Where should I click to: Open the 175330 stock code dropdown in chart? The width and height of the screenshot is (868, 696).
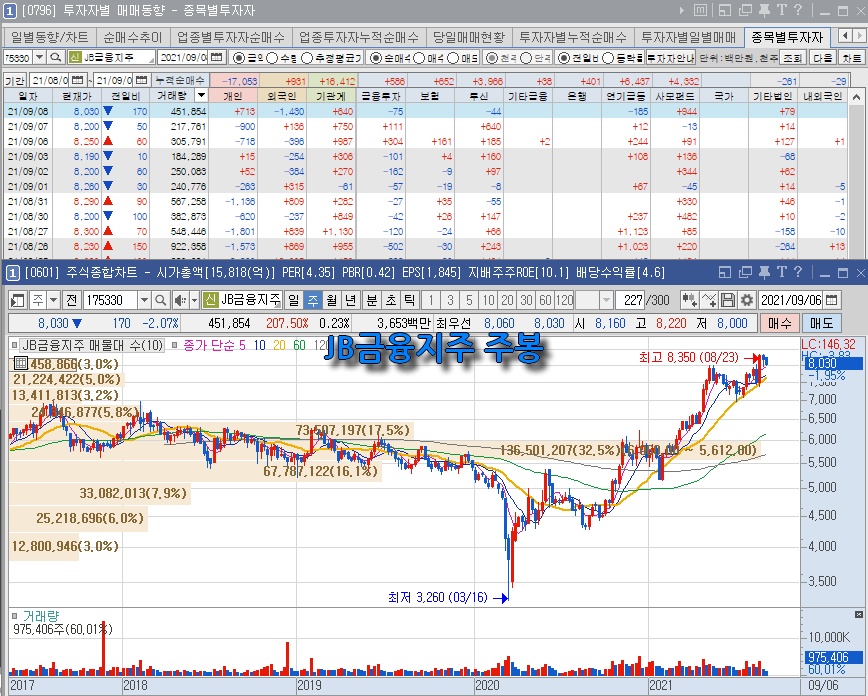144,301
